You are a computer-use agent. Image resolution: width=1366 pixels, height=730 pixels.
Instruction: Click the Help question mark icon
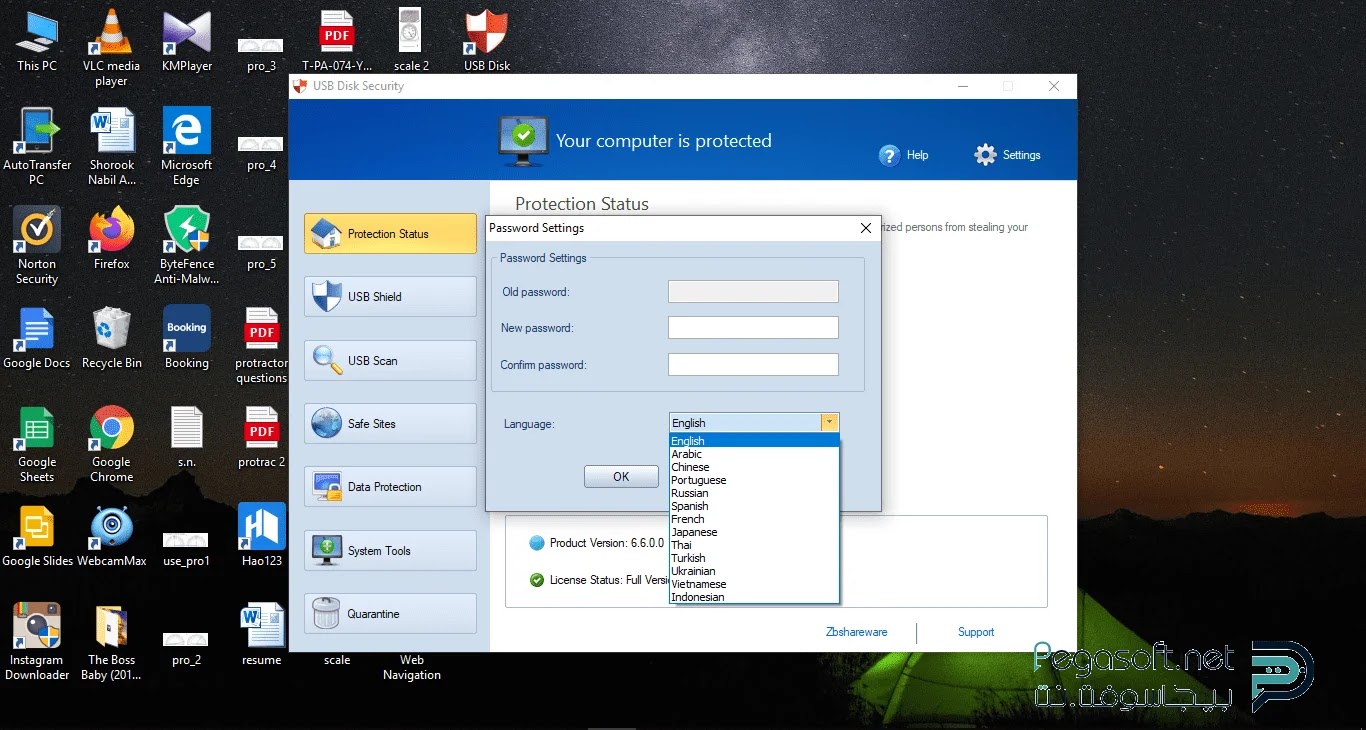coord(889,155)
